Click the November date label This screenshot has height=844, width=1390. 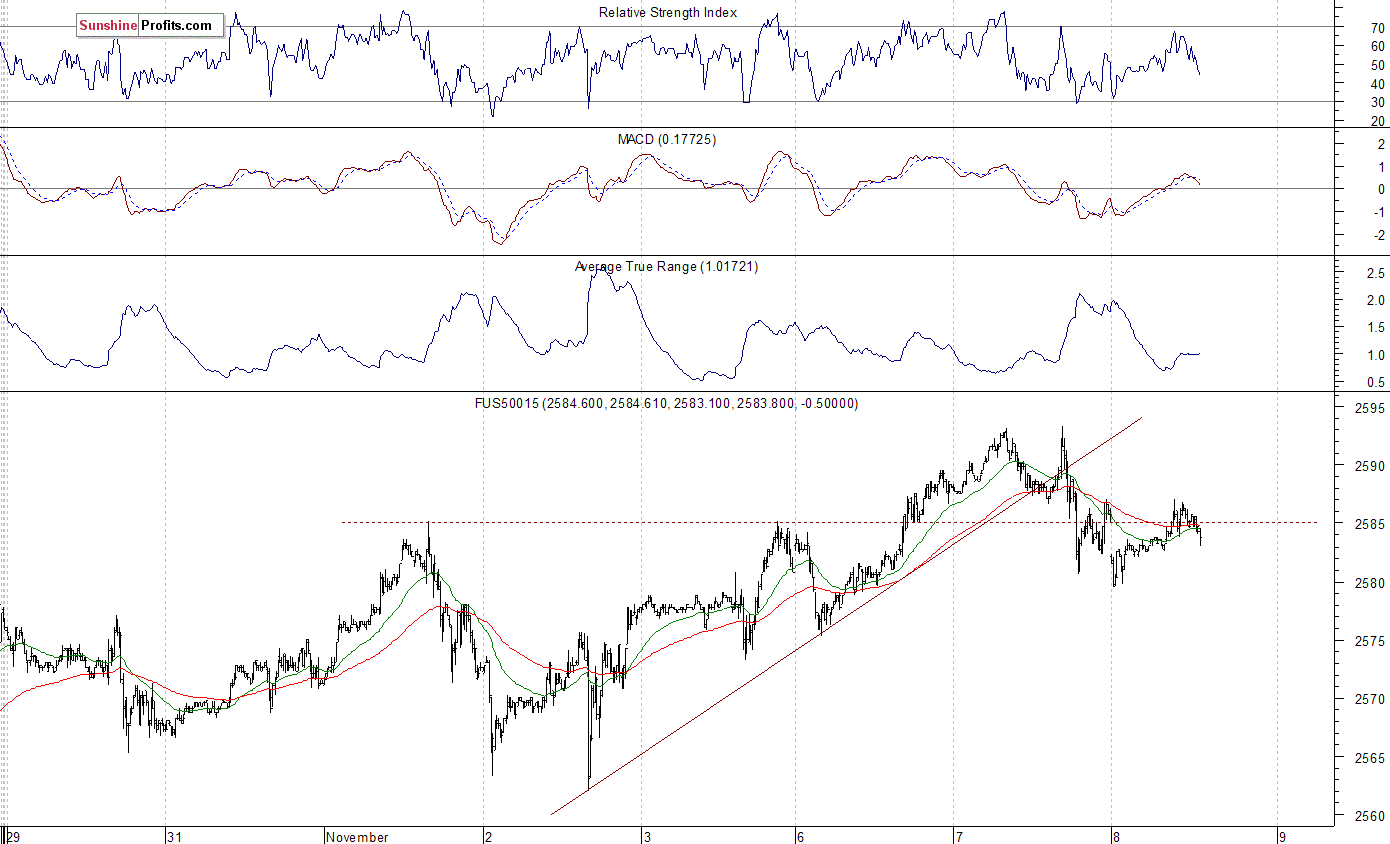(x=357, y=836)
